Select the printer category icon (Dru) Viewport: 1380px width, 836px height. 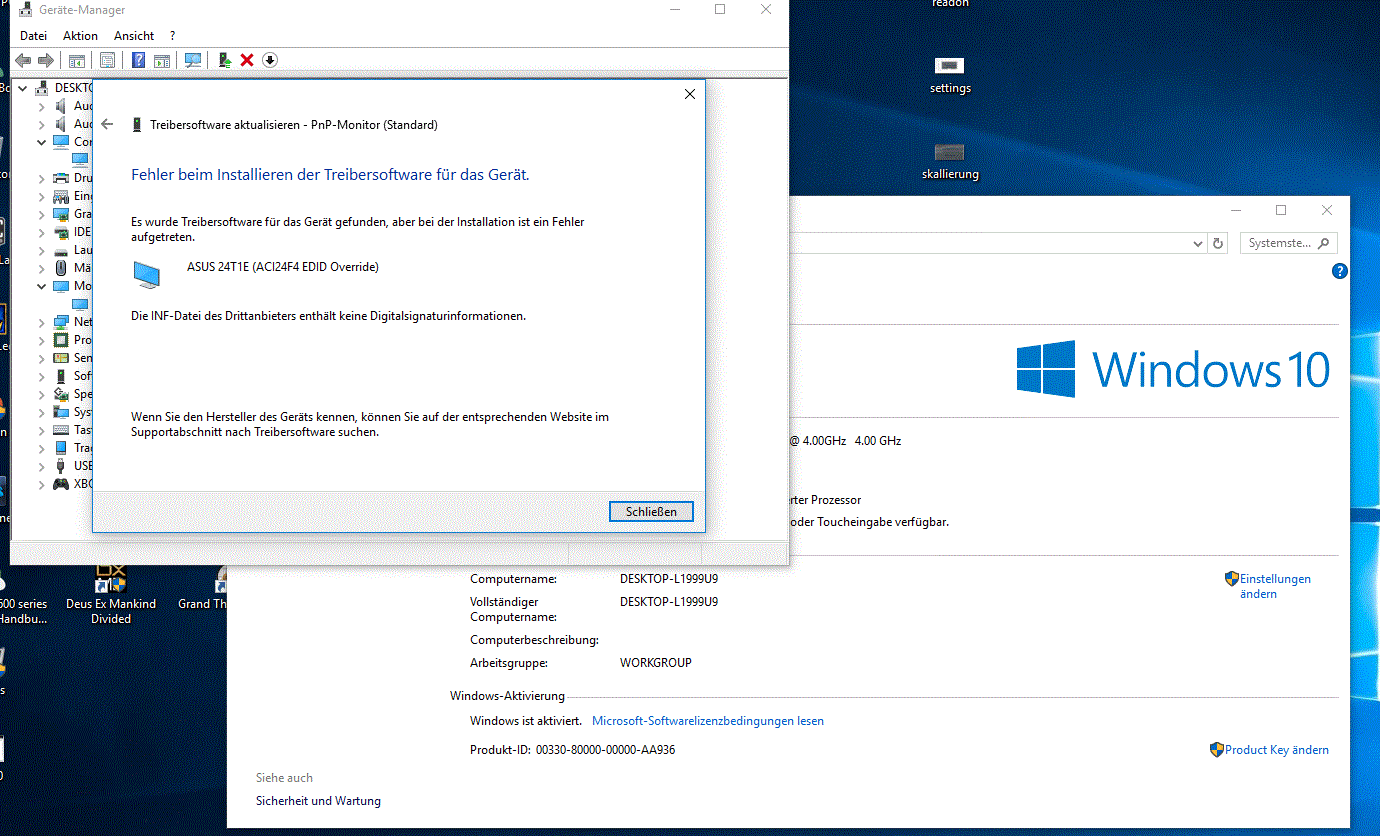pyautogui.click(x=60, y=178)
